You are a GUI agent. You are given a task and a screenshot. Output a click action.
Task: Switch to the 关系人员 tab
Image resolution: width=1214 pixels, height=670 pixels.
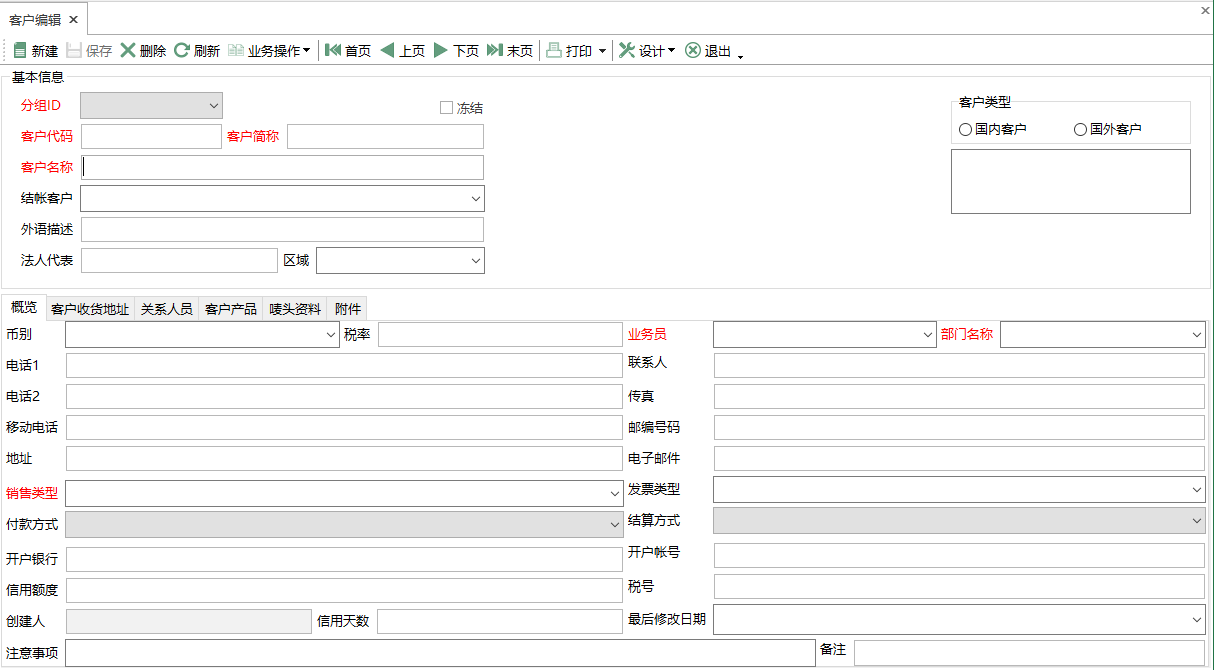pyautogui.click(x=167, y=309)
